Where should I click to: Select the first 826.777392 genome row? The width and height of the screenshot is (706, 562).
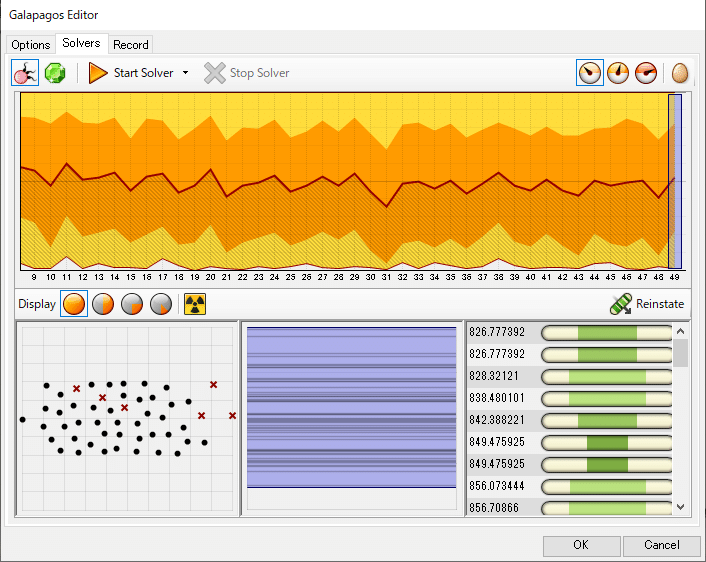[570, 332]
